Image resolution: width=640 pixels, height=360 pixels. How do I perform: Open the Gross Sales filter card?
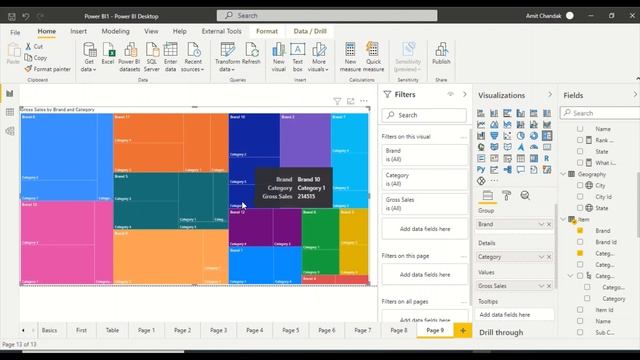tap(424, 204)
